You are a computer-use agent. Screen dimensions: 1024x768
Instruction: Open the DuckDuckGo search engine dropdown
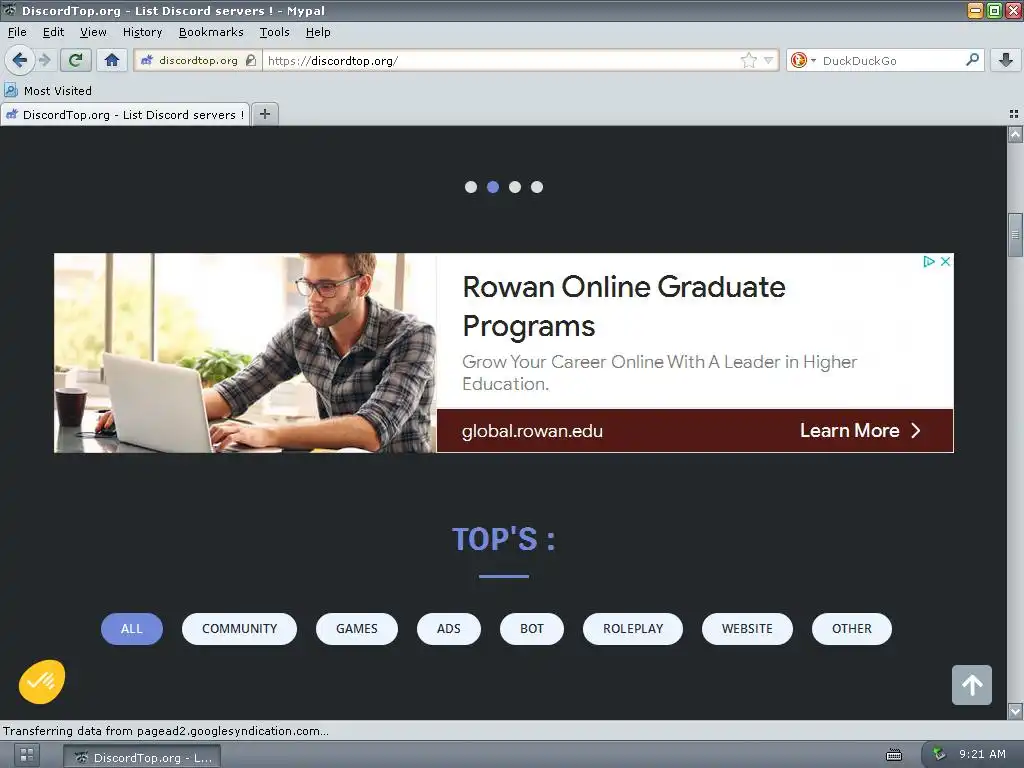pyautogui.click(x=803, y=61)
